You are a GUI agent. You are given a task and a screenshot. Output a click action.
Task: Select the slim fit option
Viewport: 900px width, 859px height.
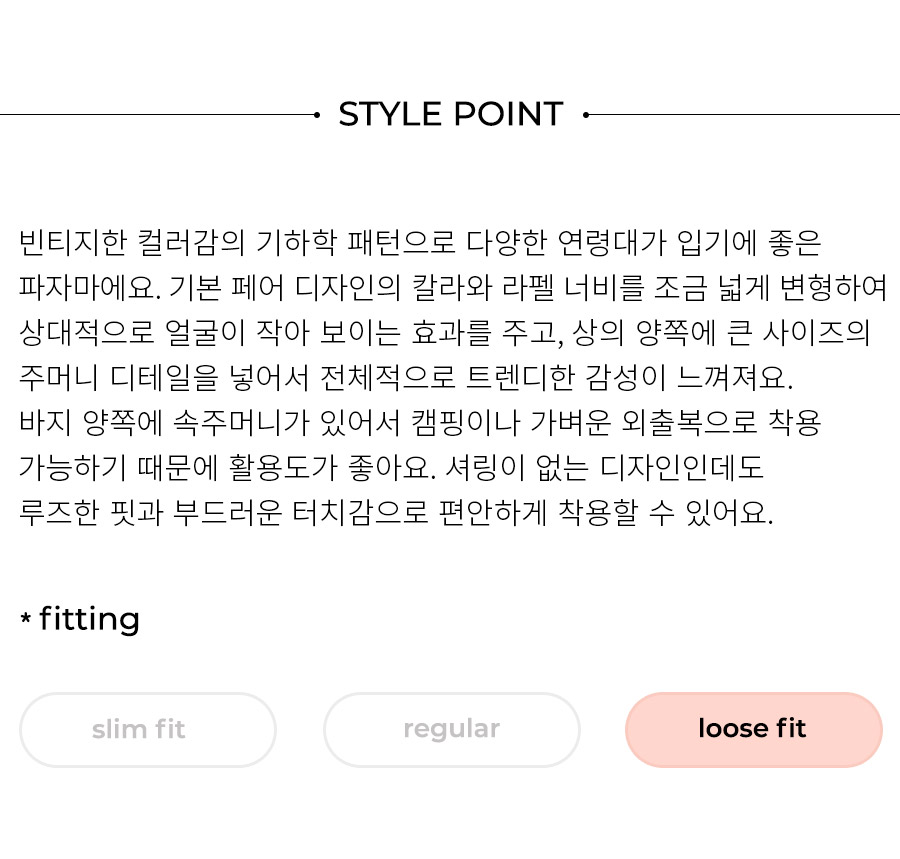coord(148,729)
